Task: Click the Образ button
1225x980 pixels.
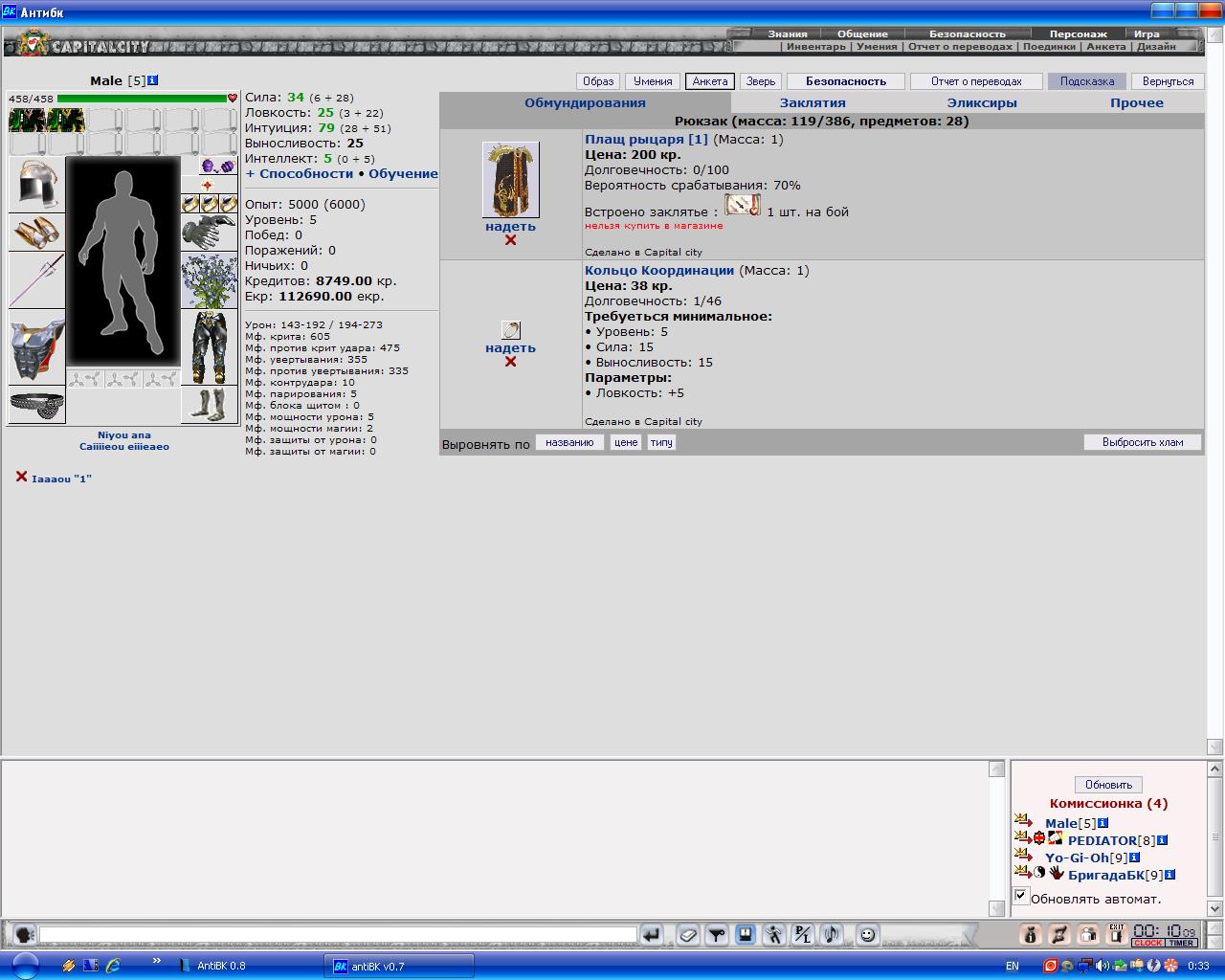Action: pos(599,81)
